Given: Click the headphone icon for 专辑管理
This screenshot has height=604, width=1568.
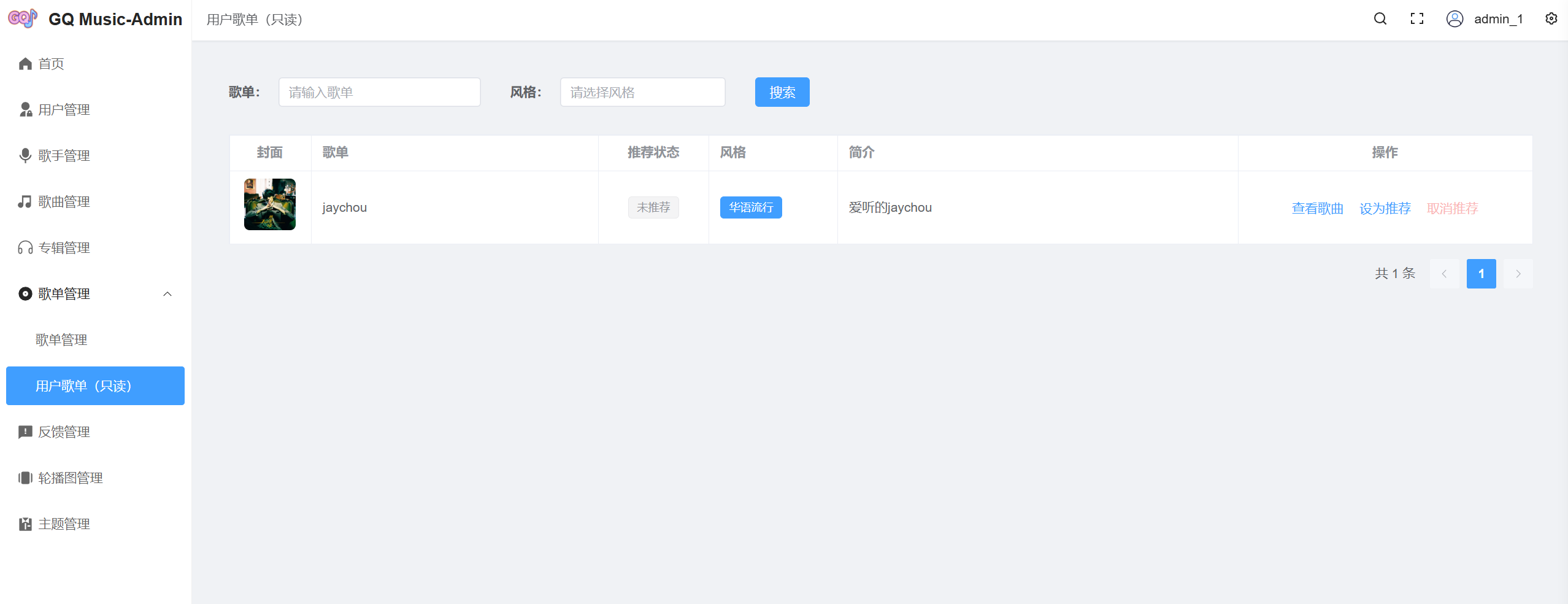Looking at the screenshot, I should click(25, 248).
